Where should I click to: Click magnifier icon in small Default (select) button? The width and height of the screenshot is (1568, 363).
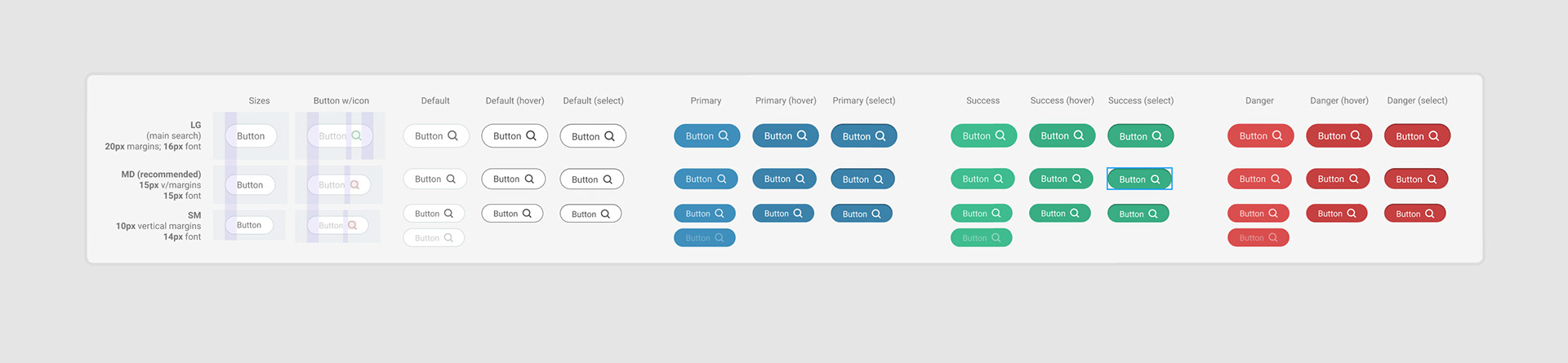(x=605, y=215)
